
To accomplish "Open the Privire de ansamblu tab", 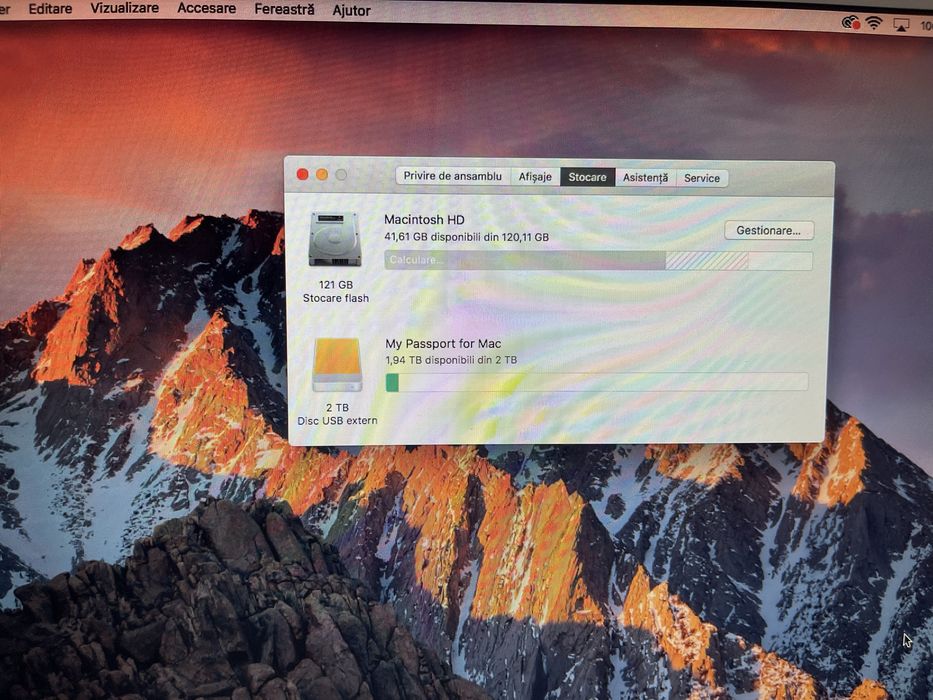I will 452,176.
